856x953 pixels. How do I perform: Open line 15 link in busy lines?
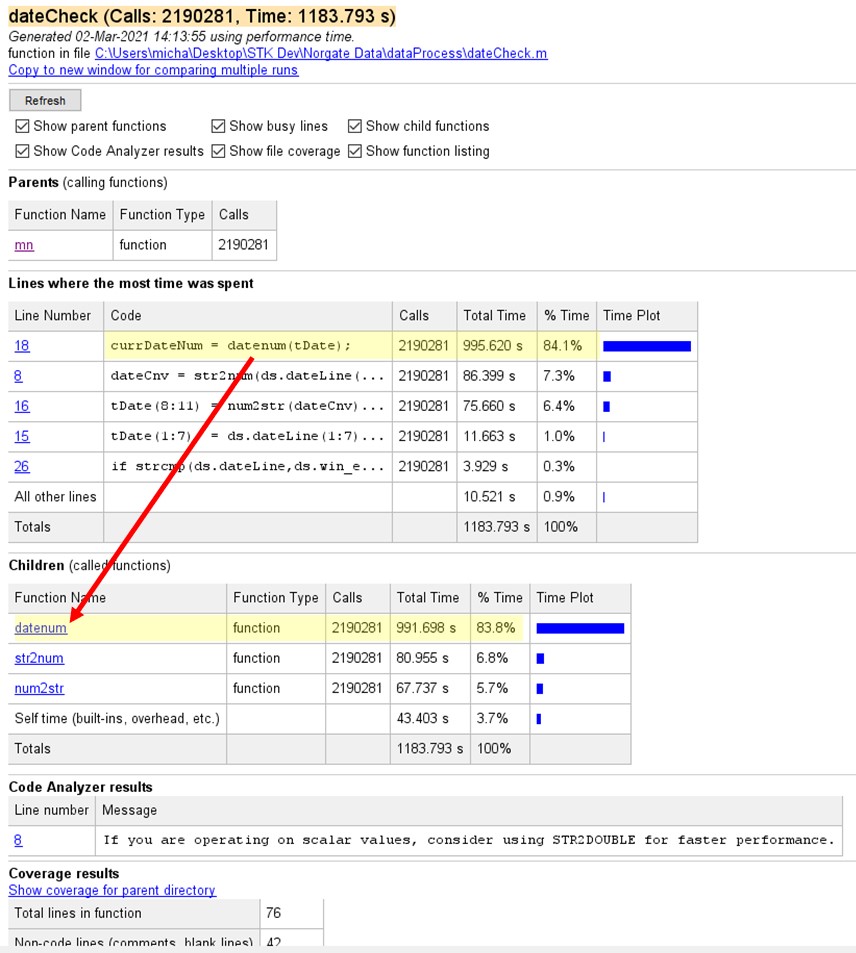tap(22, 436)
